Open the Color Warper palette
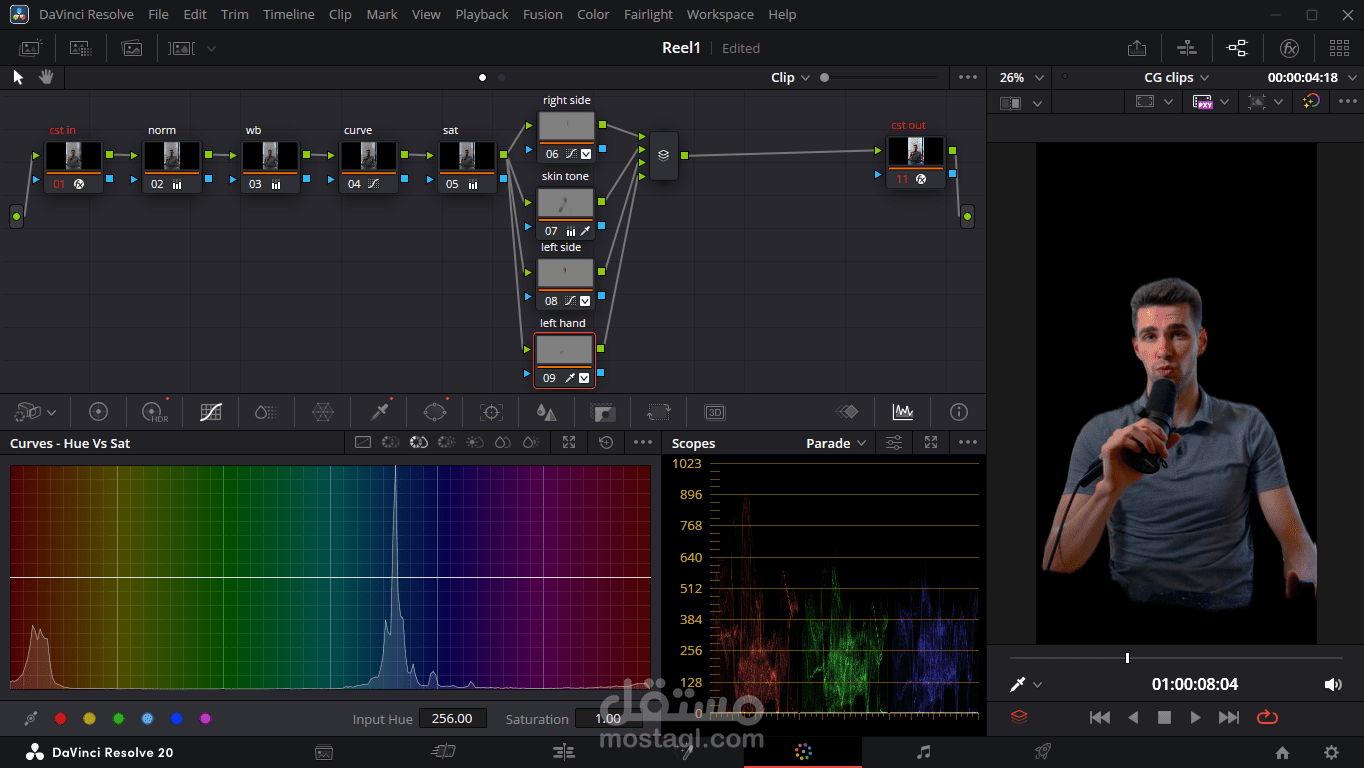 323,412
